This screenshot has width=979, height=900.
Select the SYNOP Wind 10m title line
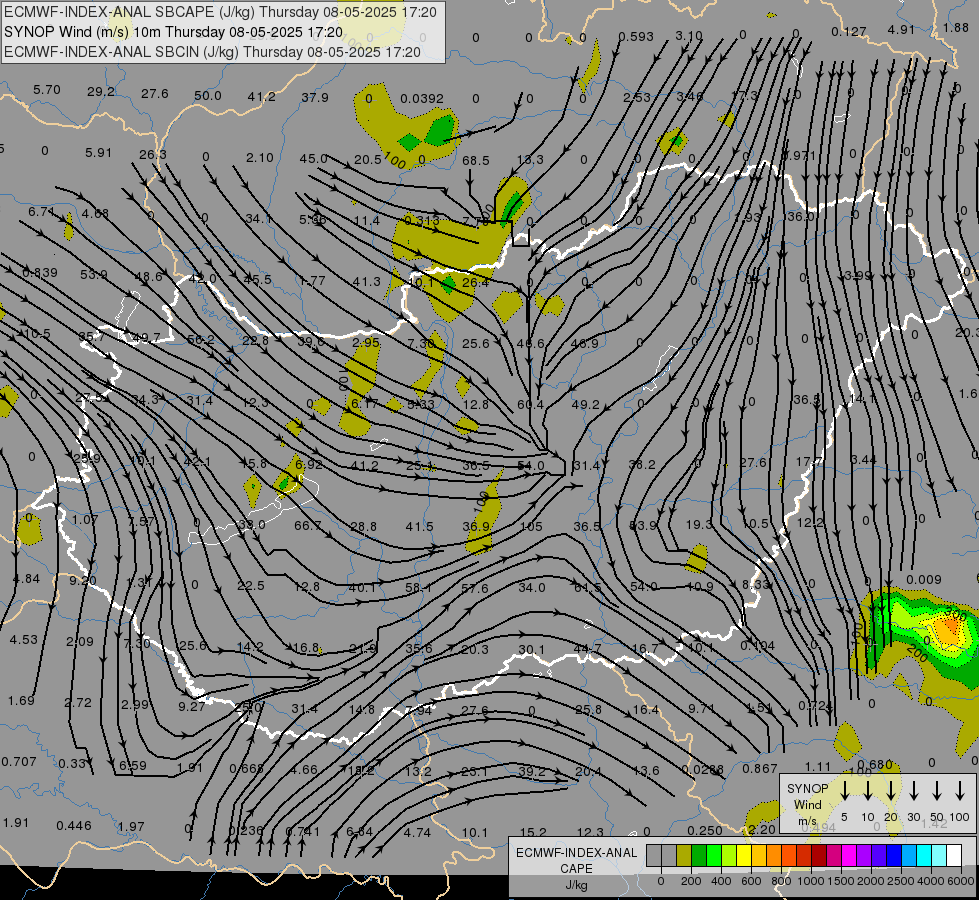pyautogui.click(x=173, y=32)
